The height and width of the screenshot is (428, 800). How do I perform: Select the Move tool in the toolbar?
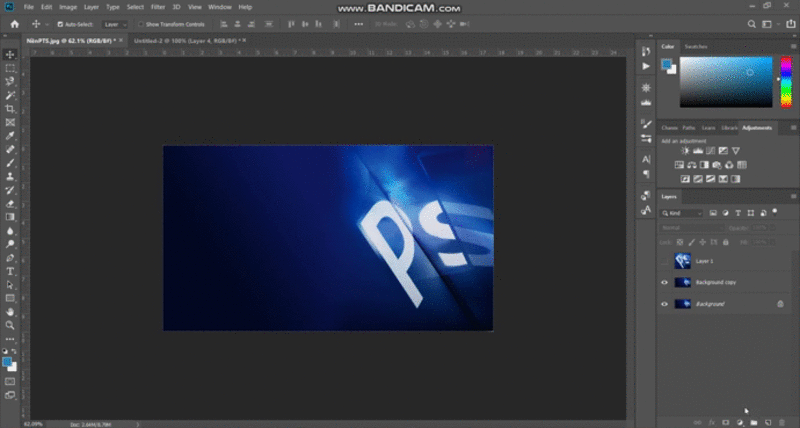point(10,54)
